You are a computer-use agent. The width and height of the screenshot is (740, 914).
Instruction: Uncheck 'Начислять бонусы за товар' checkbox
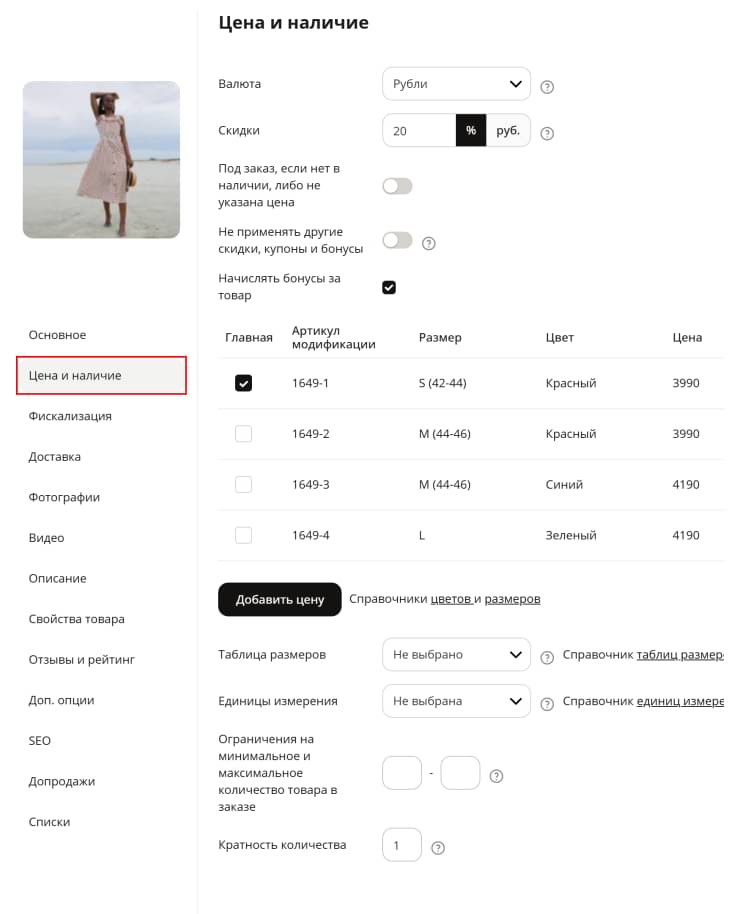click(389, 287)
